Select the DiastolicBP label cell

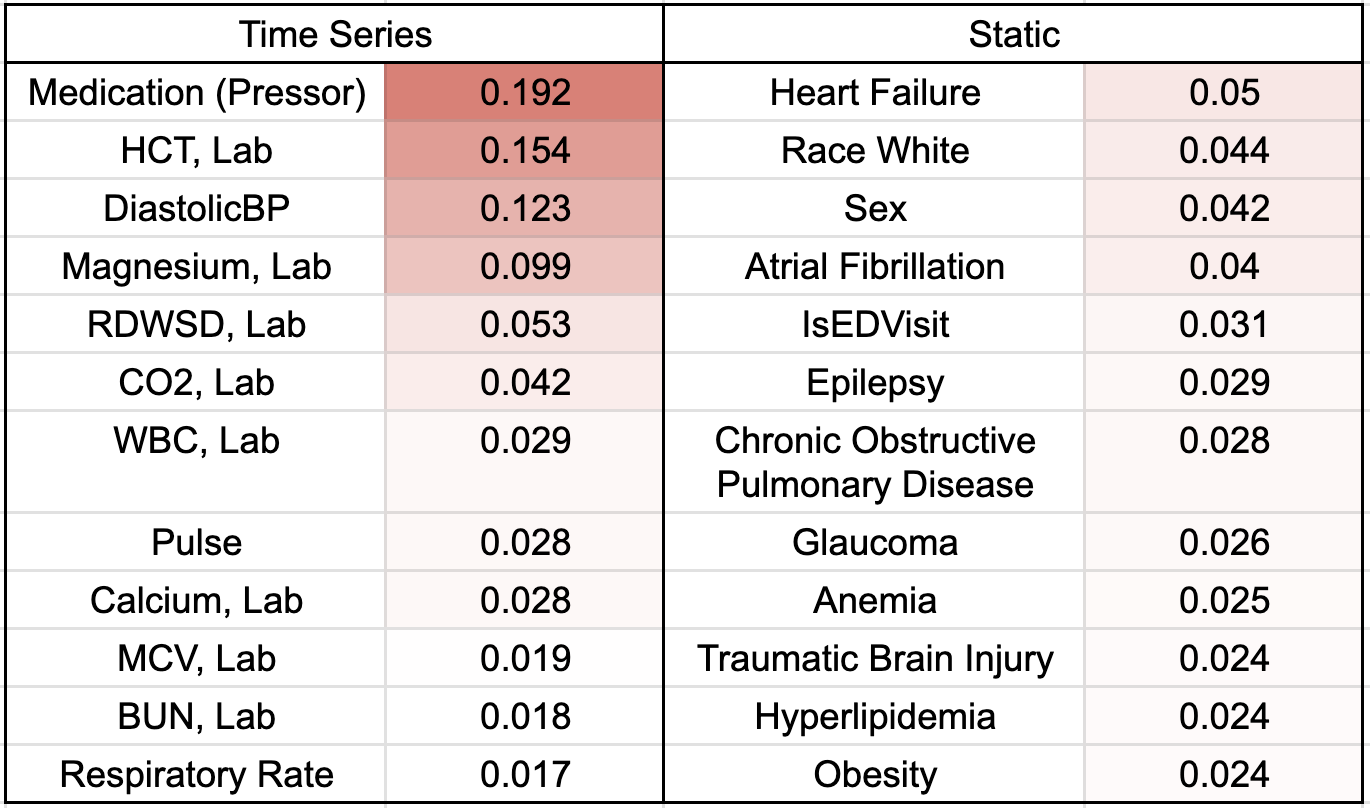coord(197,209)
